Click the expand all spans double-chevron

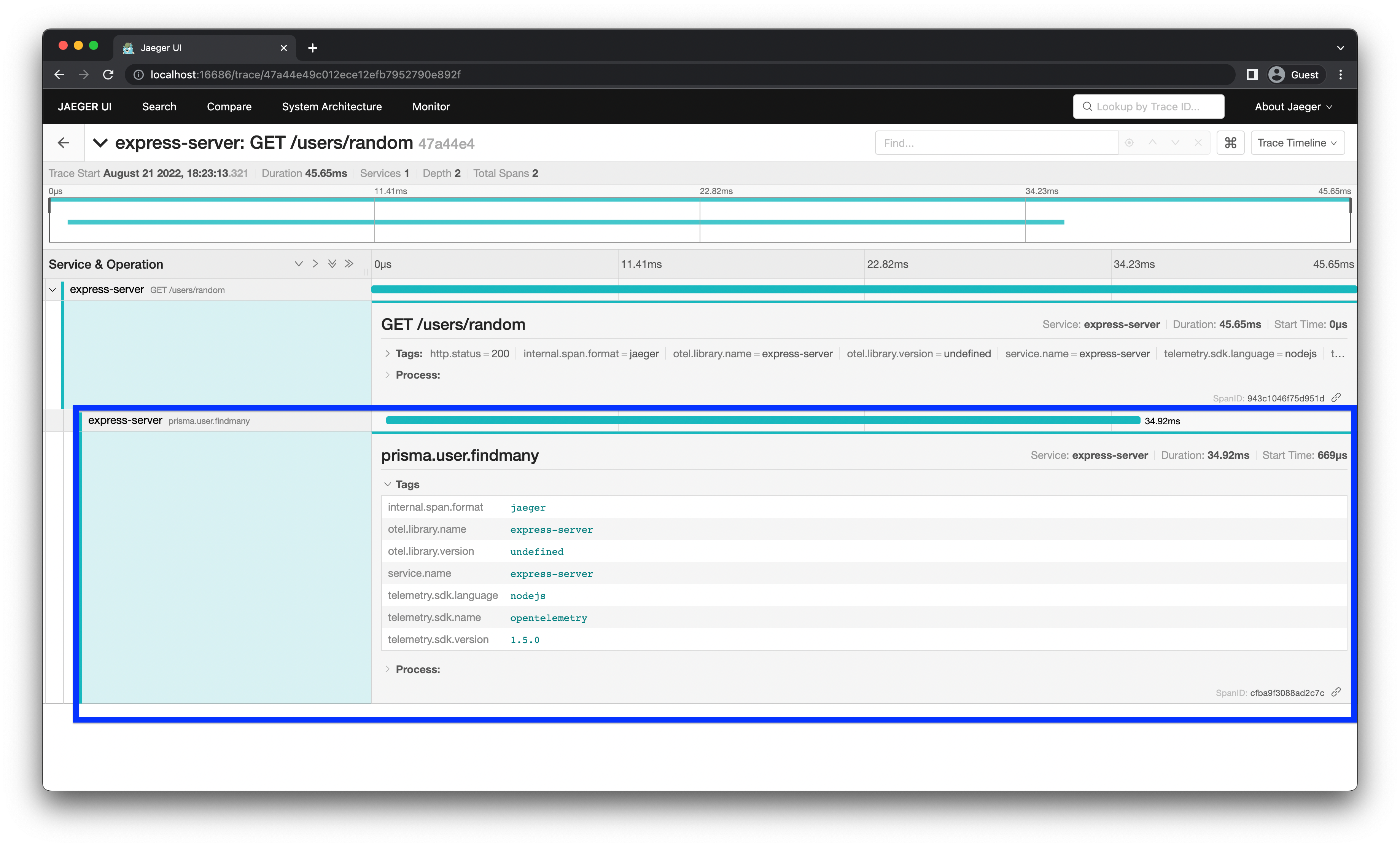[332, 264]
